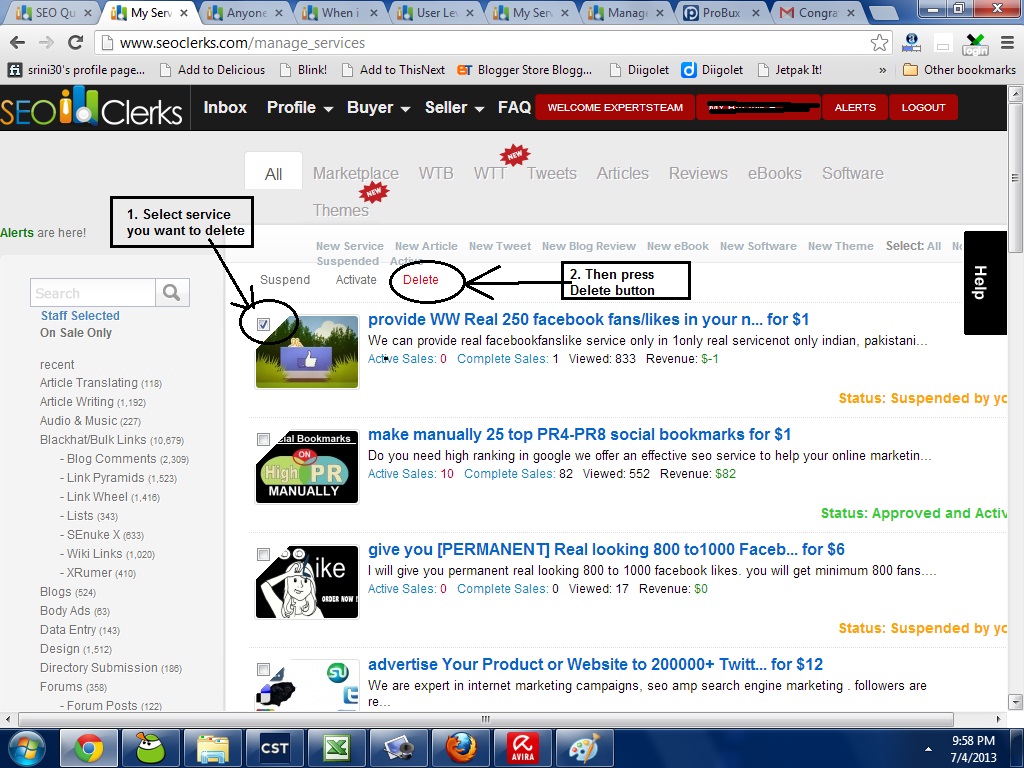1024x768 pixels.
Task: Open the Link Wheel subcategory
Action: tap(110, 496)
